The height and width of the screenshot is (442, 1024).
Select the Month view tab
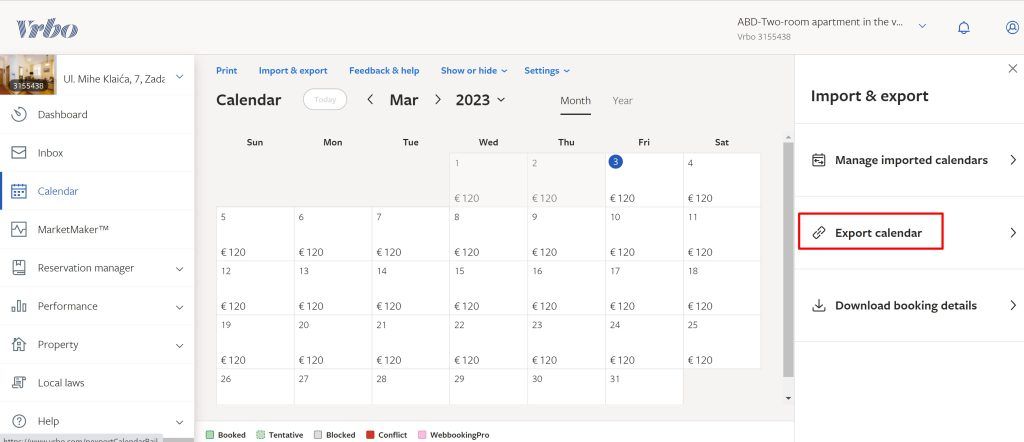pyautogui.click(x=575, y=101)
